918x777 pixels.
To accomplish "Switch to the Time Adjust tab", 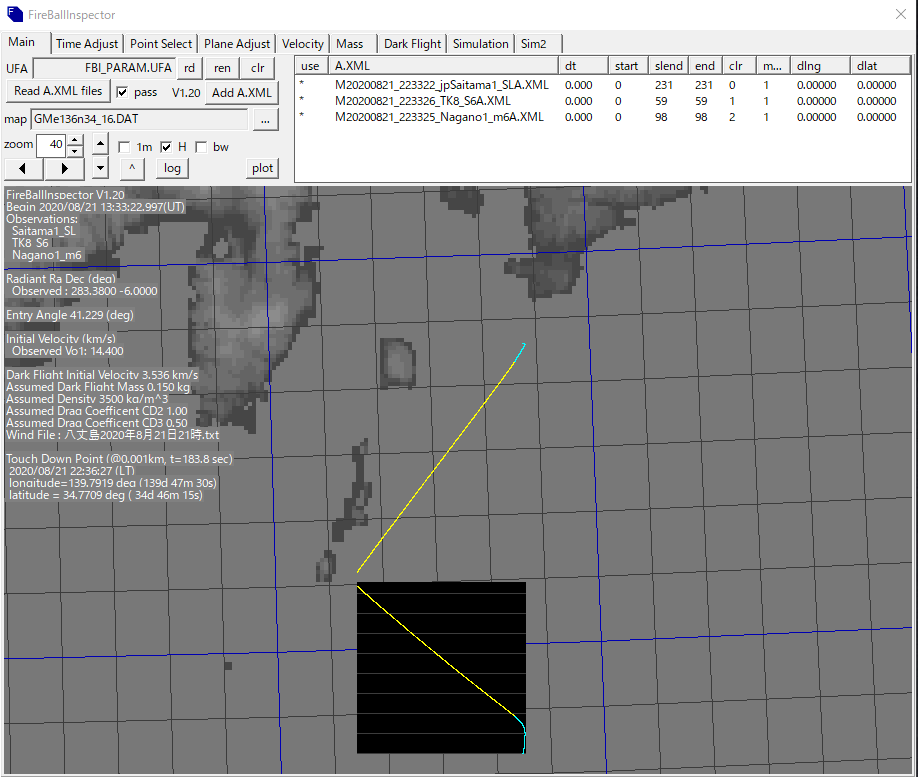I will pos(87,44).
